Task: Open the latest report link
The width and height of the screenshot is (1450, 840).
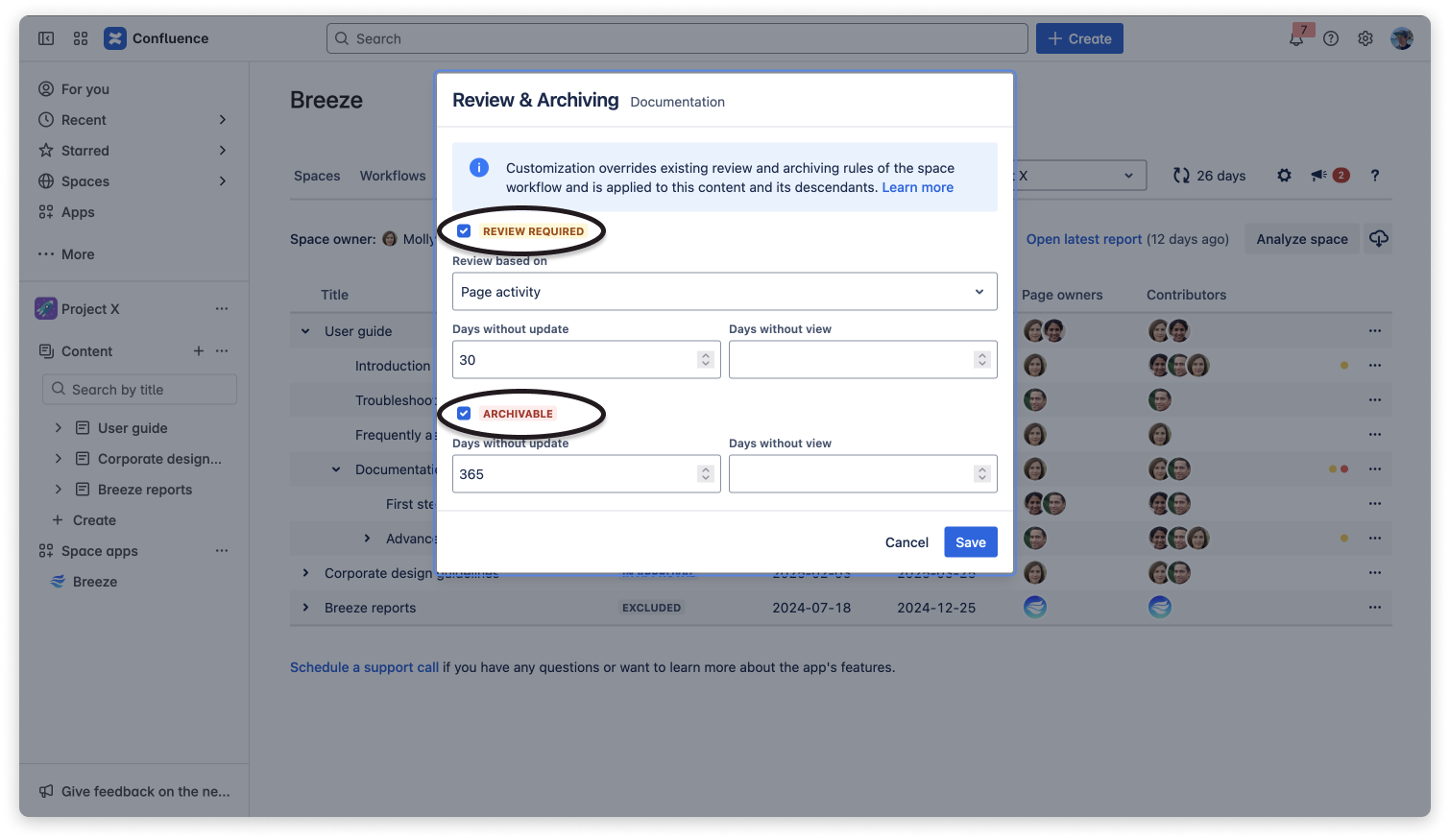Action: point(1084,239)
